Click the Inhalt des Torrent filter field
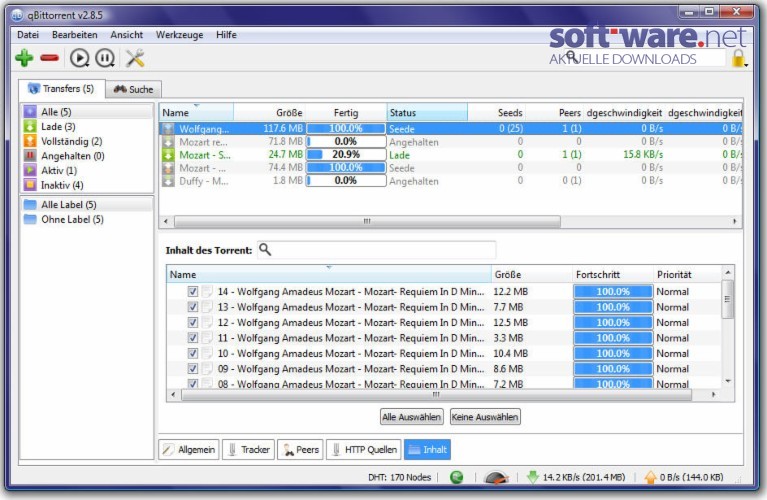 click(x=376, y=250)
